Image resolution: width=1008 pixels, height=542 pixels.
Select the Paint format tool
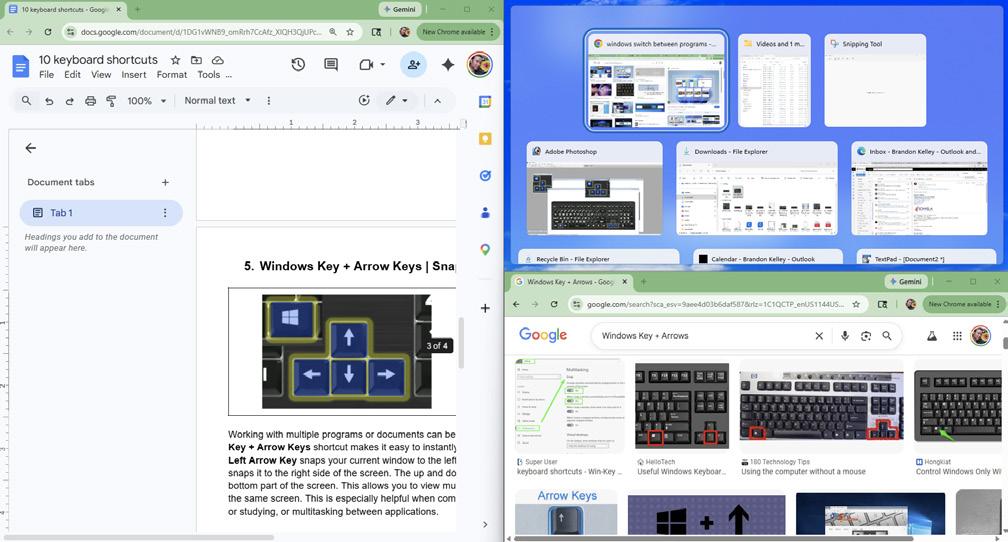(111, 101)
